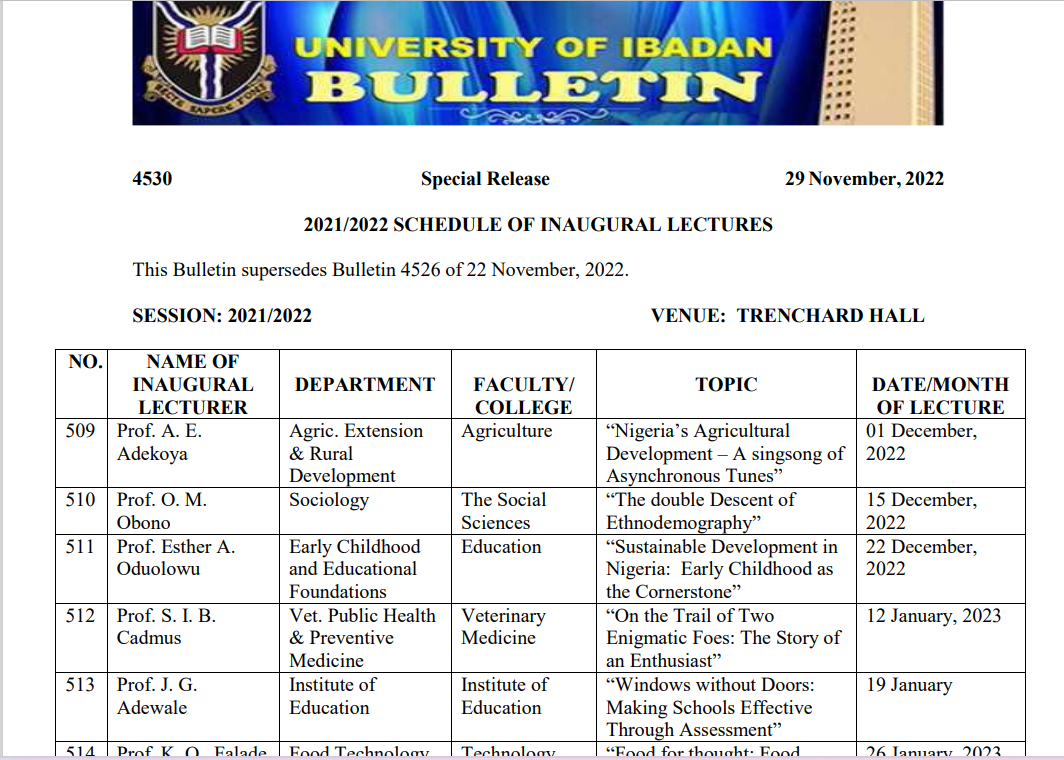Image resolution: width=1064 pixels, height=760 pixels.
Task: Click the NAME OF INAUGURAL LECTURER column header
Action: pyautogui.click(x=193, y=384)
